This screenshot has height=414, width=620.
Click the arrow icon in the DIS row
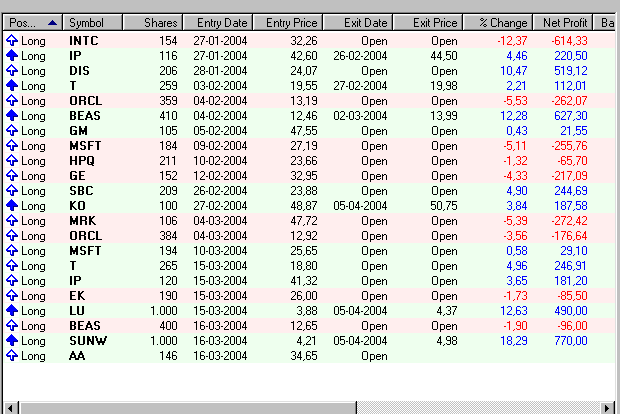point(12,70)
